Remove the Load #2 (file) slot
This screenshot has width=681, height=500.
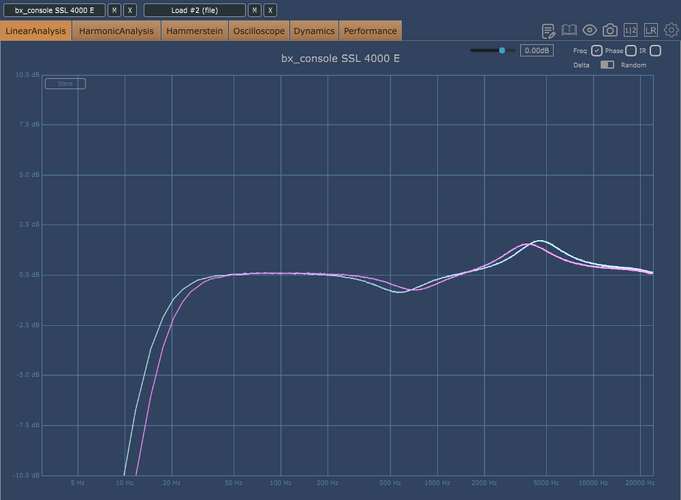tap(270, 10)
